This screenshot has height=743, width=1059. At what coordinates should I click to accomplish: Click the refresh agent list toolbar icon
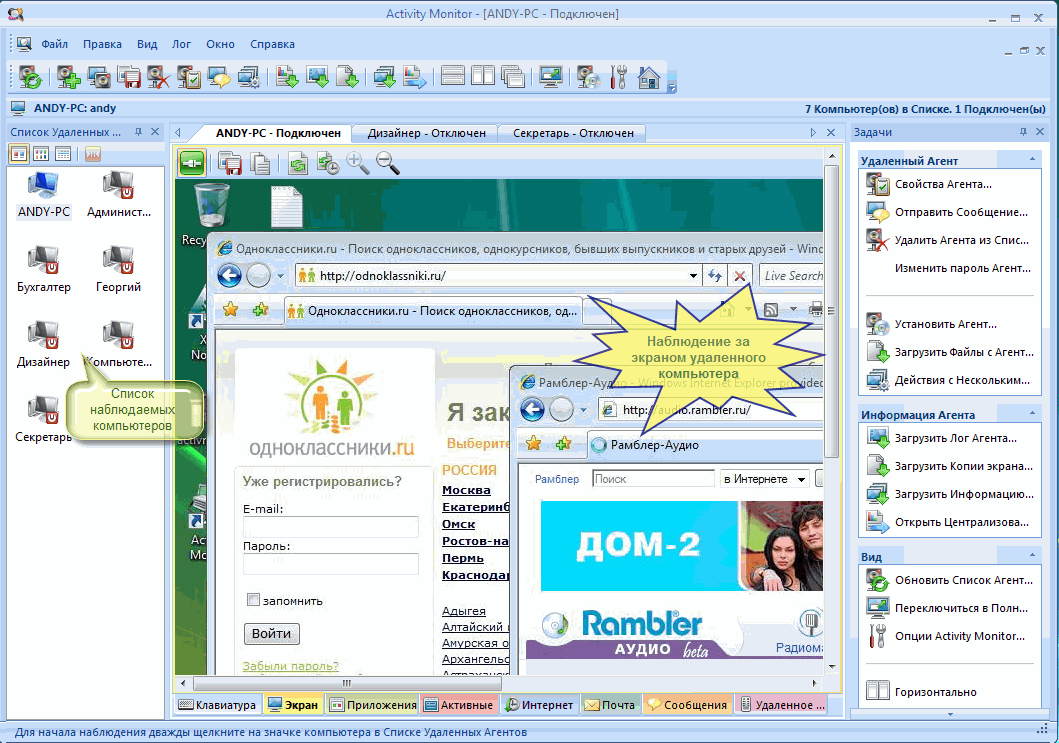pos(30,77)
